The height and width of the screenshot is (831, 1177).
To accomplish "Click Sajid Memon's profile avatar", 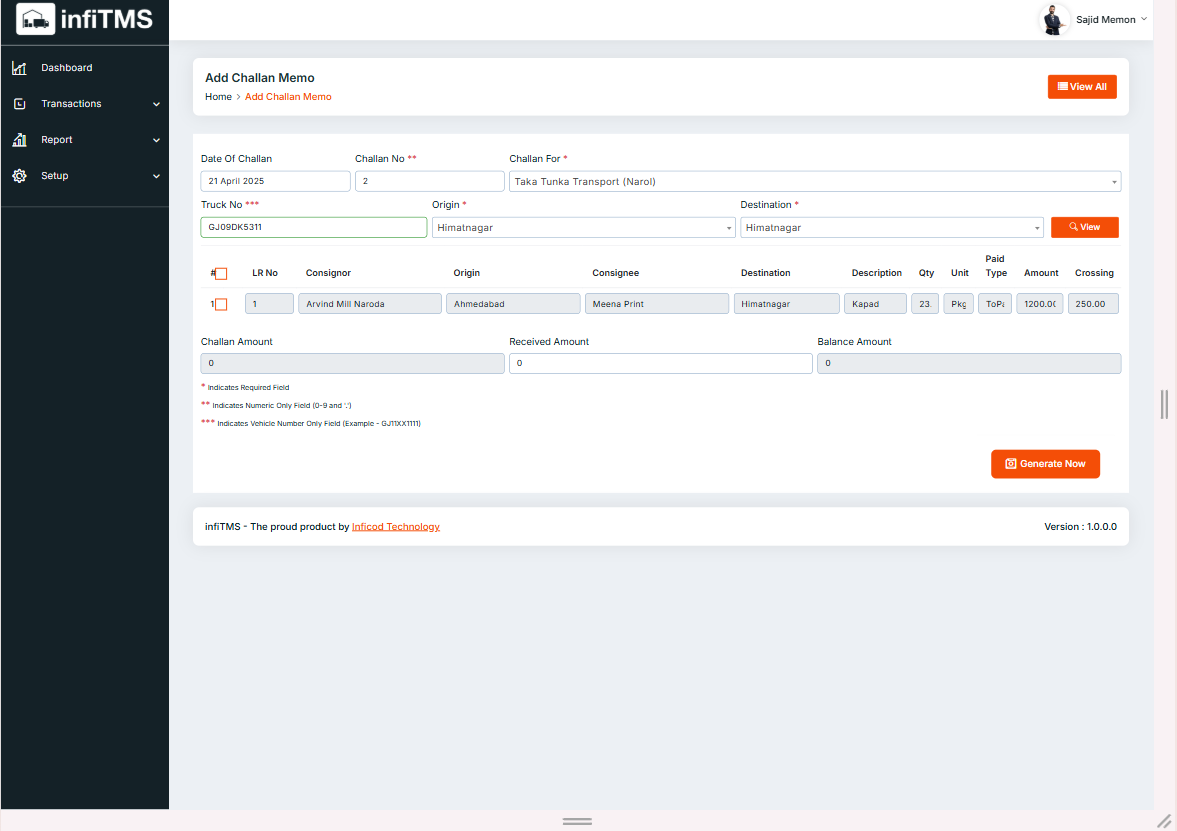I will [1054, 20].
